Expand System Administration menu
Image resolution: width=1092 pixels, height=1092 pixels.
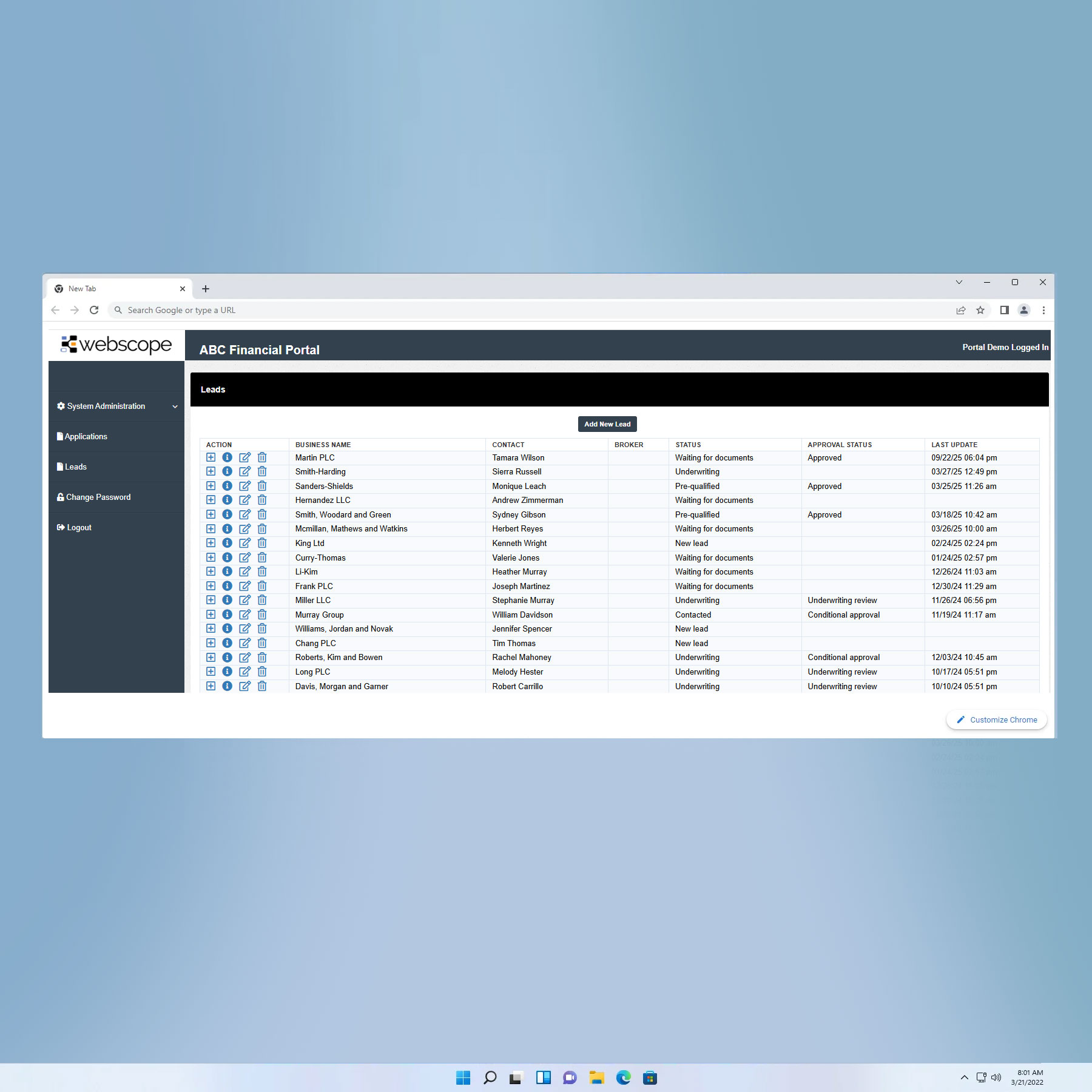pyautogui.click(x=116, y=406)
